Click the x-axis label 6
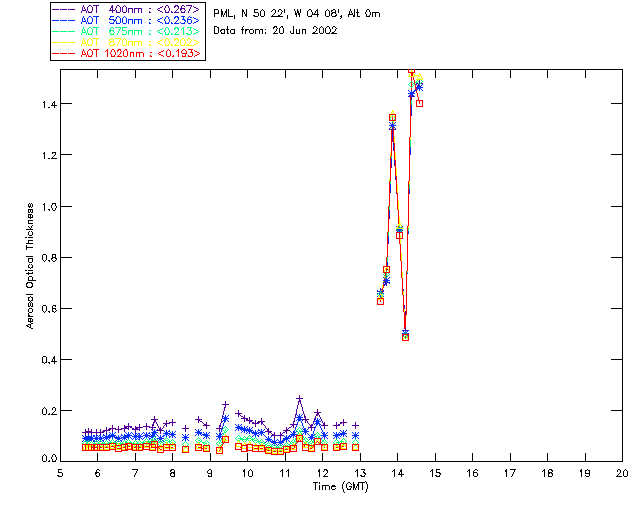 pyautogui.click(x=97, y=473)
